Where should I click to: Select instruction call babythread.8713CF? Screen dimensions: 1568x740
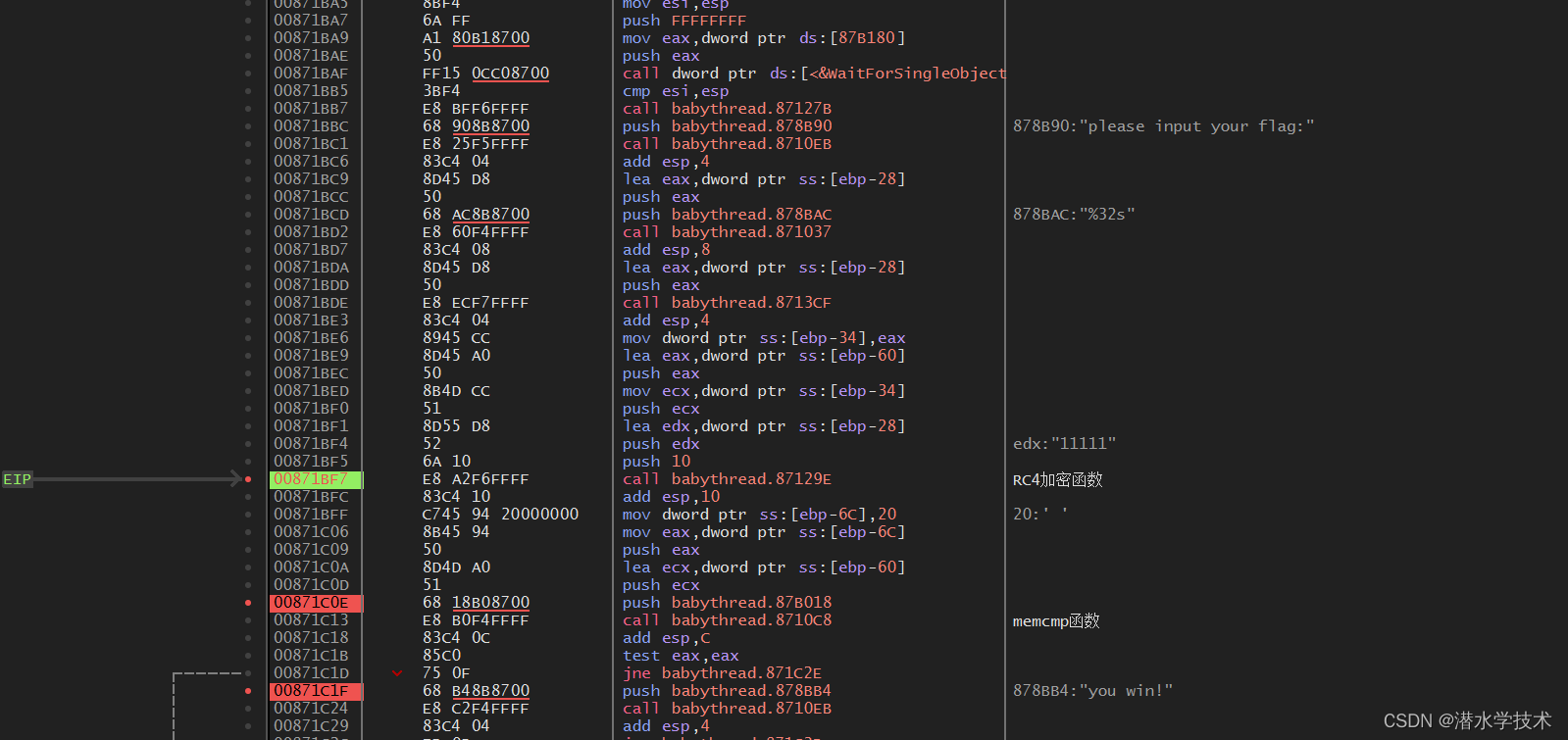pyautogui.click(x=727, y=303)
